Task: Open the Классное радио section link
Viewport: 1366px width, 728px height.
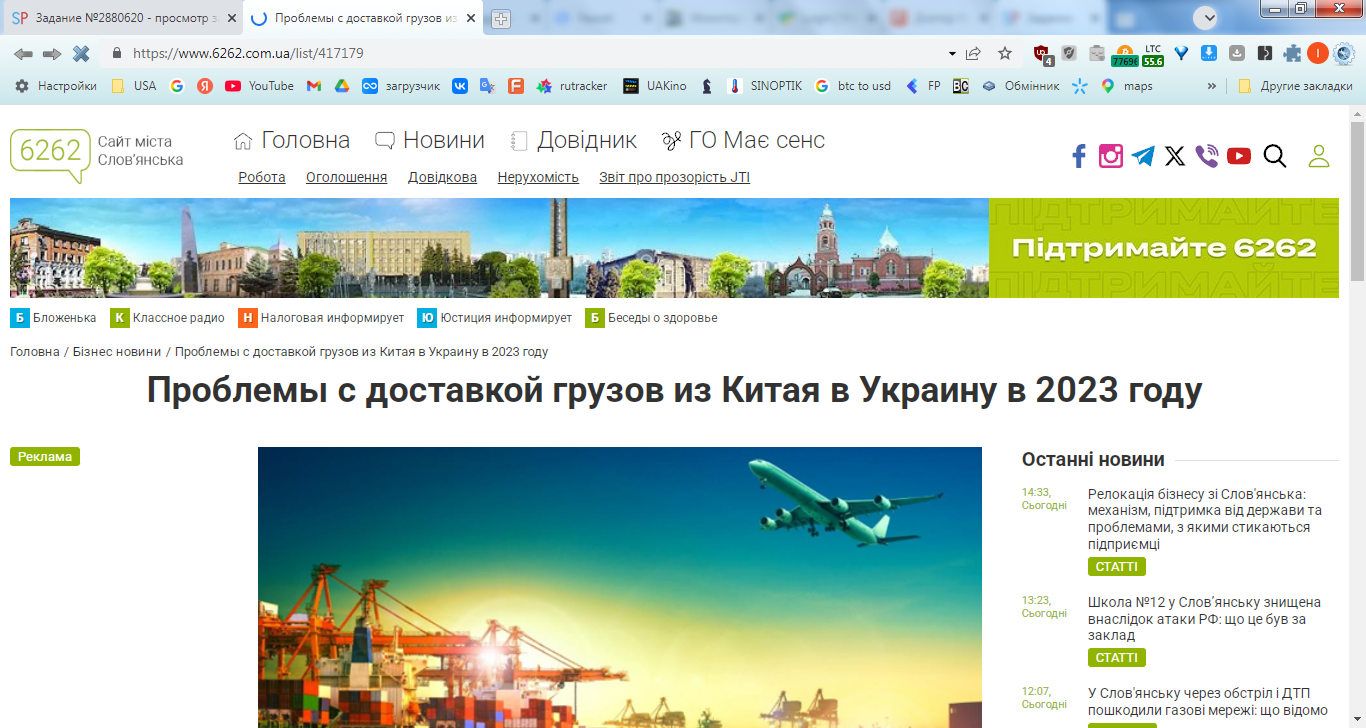Action: [x=167, y=318]
